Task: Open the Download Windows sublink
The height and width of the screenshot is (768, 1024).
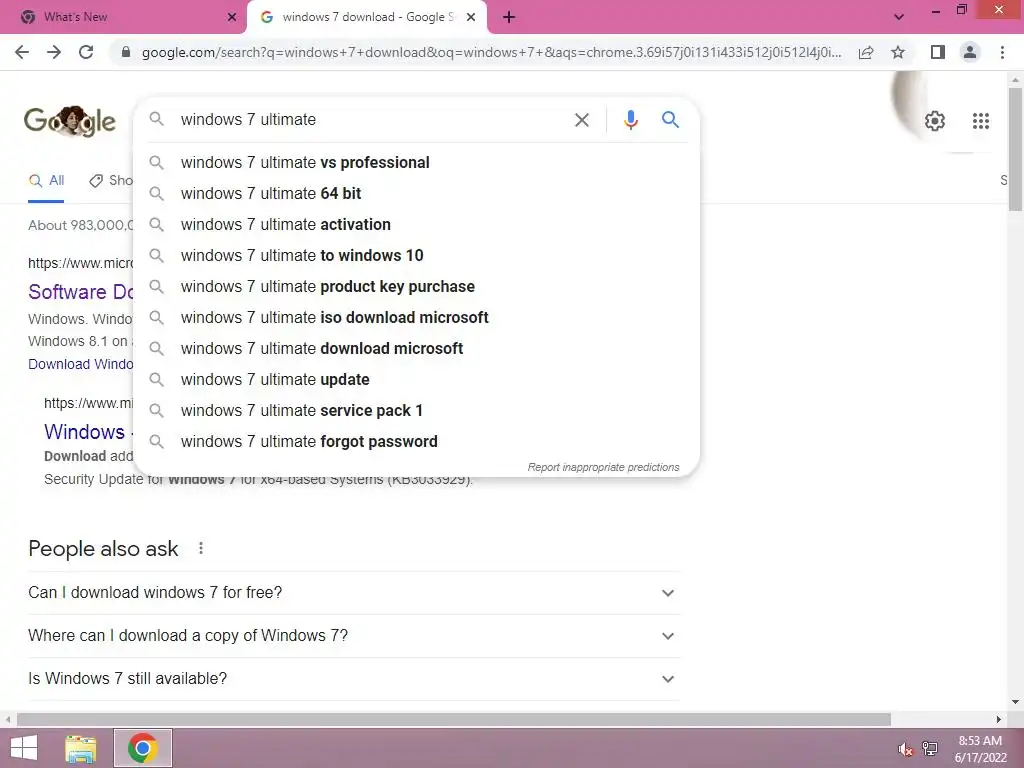Action: 80,364
